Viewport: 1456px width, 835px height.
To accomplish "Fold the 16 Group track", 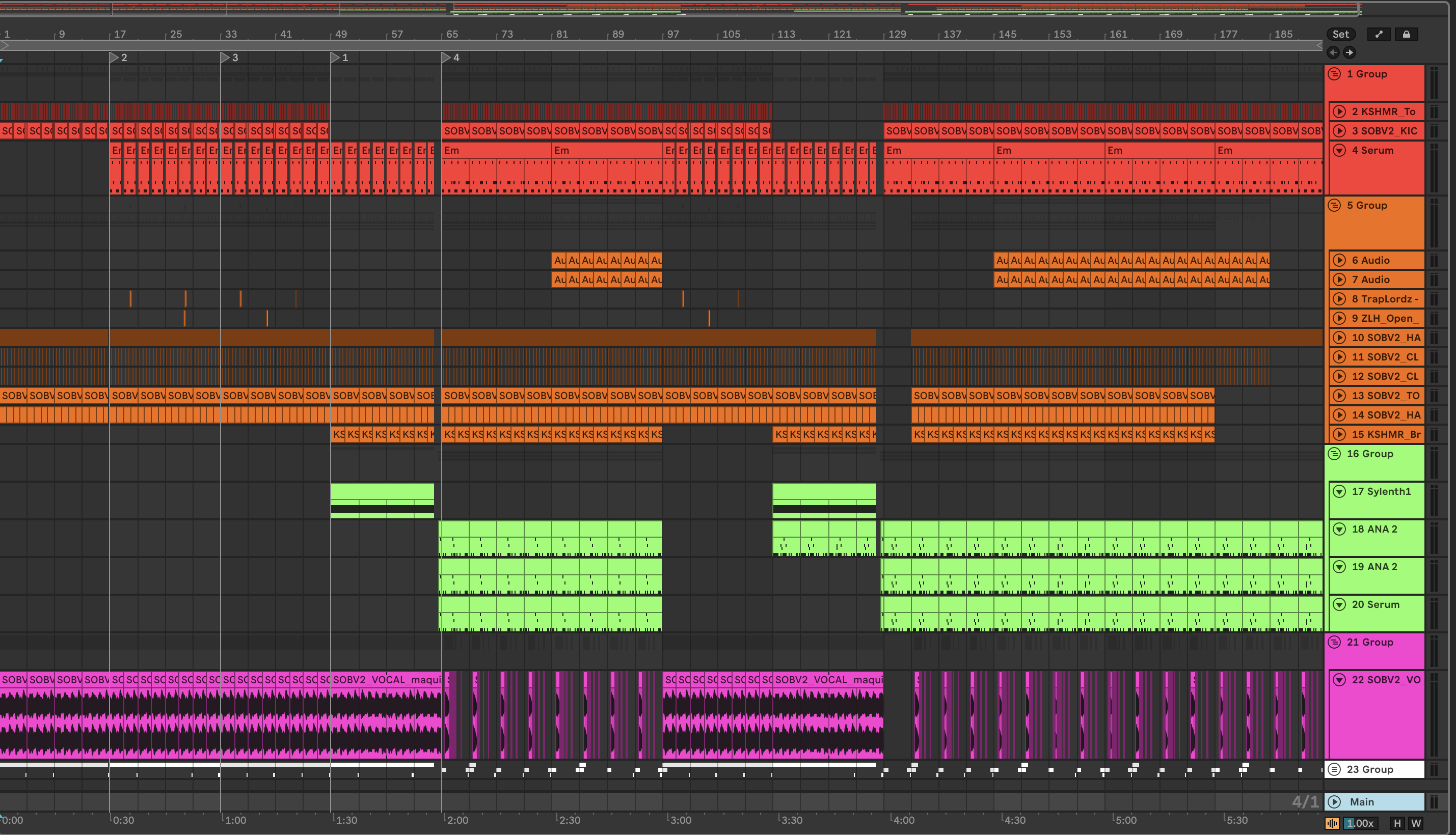I will [x=1334, y=454].
